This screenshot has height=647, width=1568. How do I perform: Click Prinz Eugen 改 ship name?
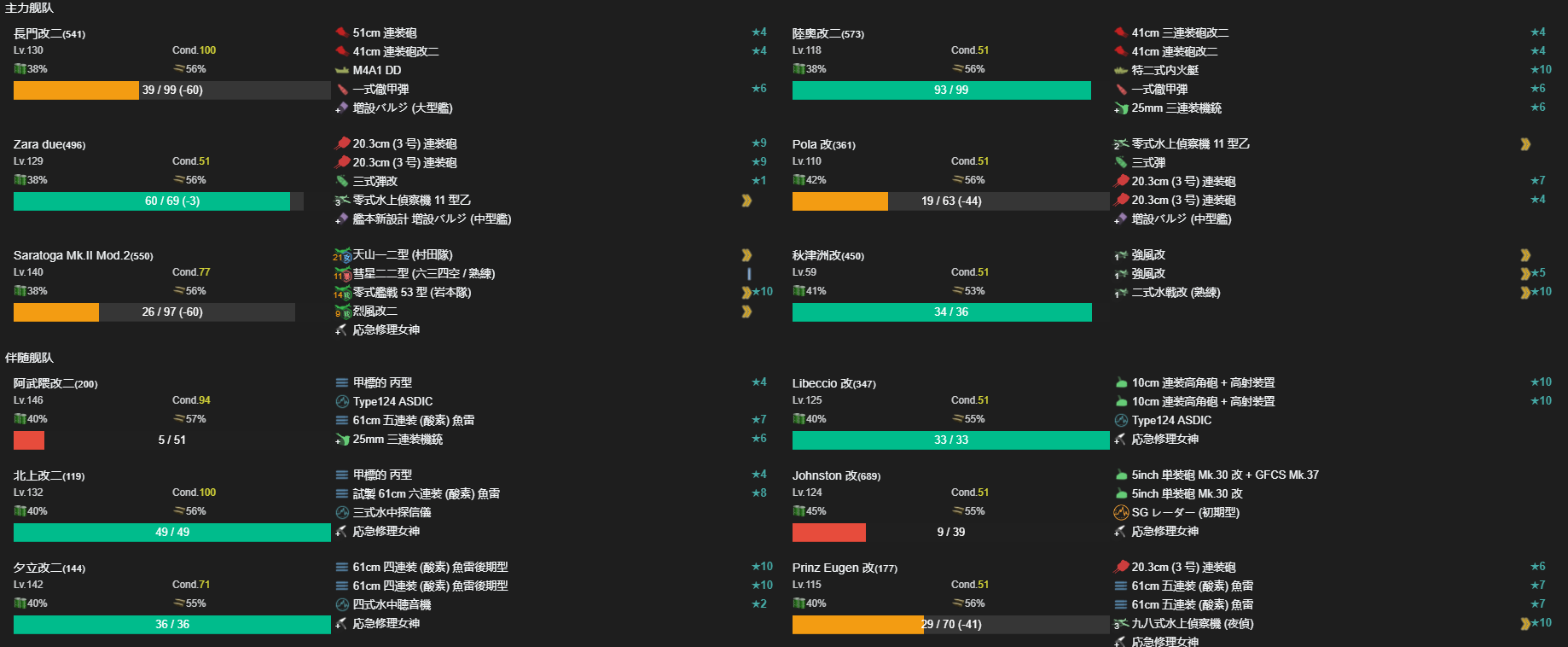tap(833, 568)
